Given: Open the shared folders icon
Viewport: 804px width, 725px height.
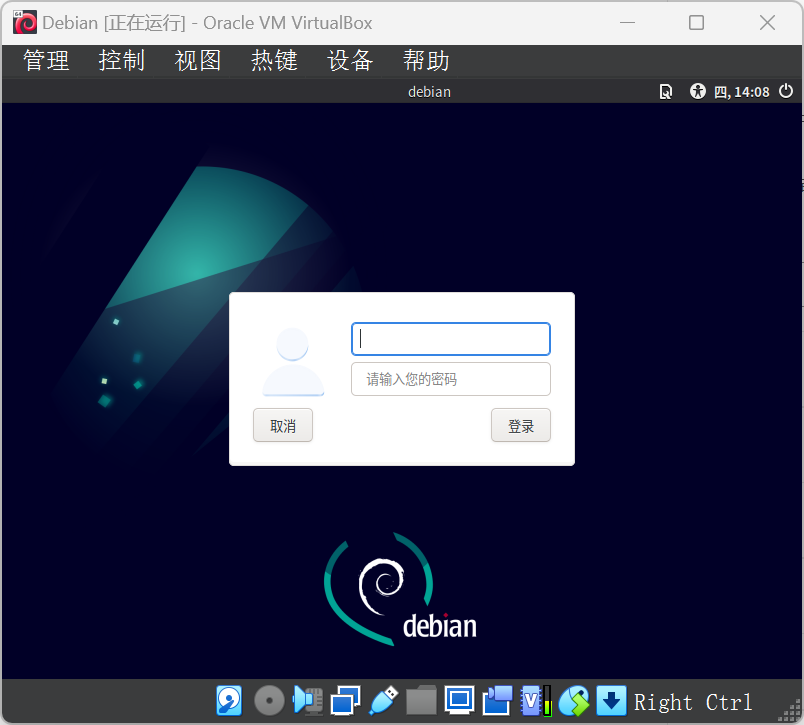Looking at the screenshot, I should (x=421, y=701).
